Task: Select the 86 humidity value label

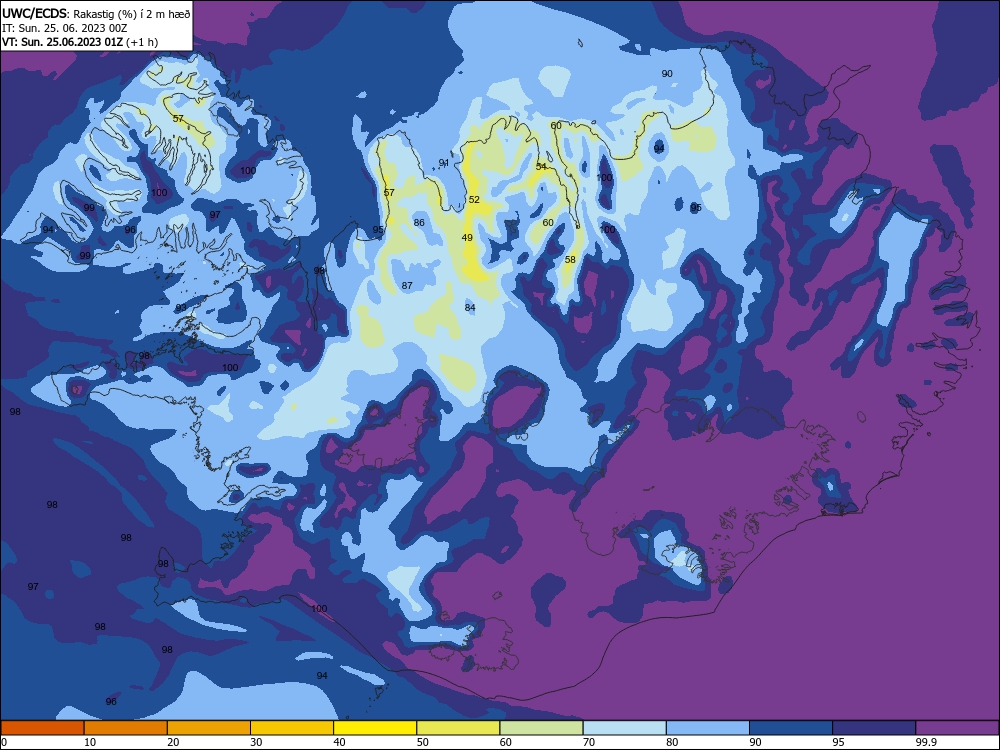Action: pos(419,223)
